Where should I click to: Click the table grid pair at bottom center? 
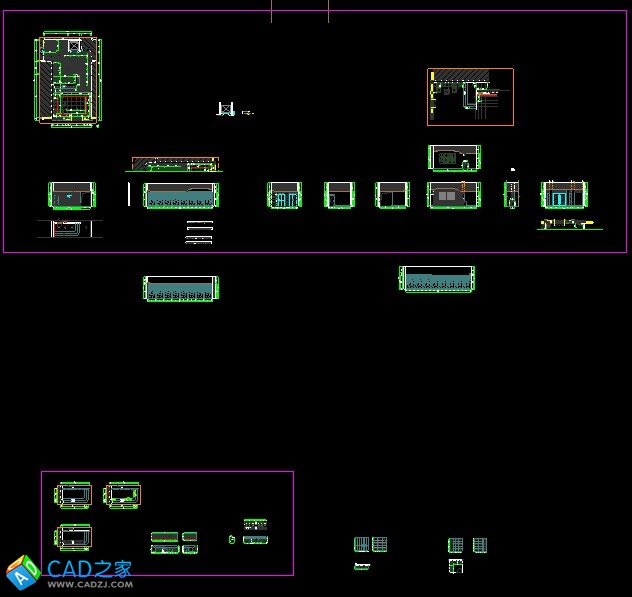pos(370,545)
